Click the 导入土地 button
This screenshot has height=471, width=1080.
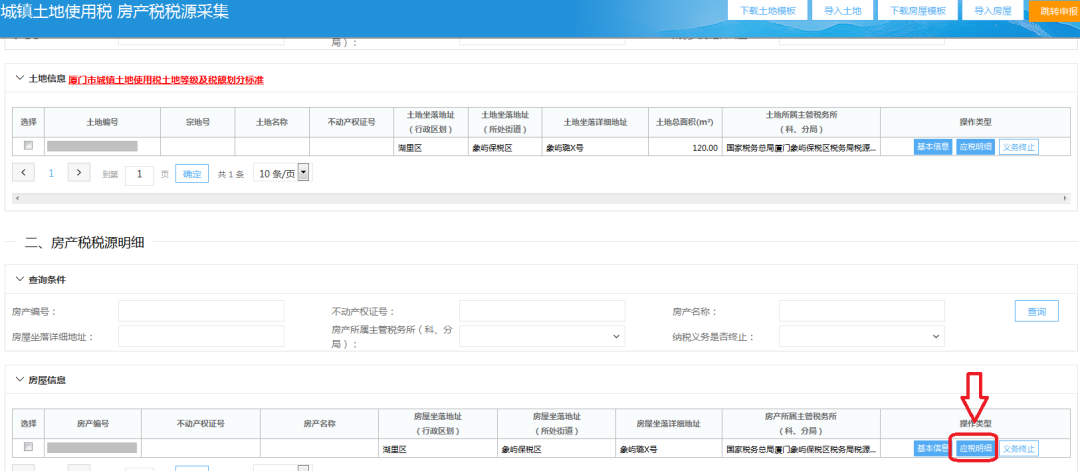pyautogui.click(x=842, y=11)
